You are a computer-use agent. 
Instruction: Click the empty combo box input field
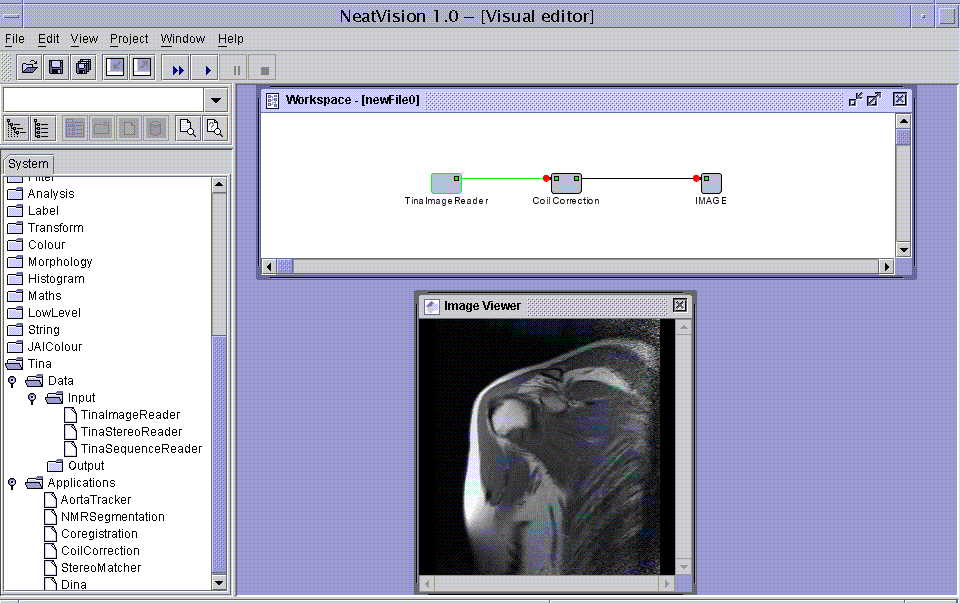tap(103, 100)
